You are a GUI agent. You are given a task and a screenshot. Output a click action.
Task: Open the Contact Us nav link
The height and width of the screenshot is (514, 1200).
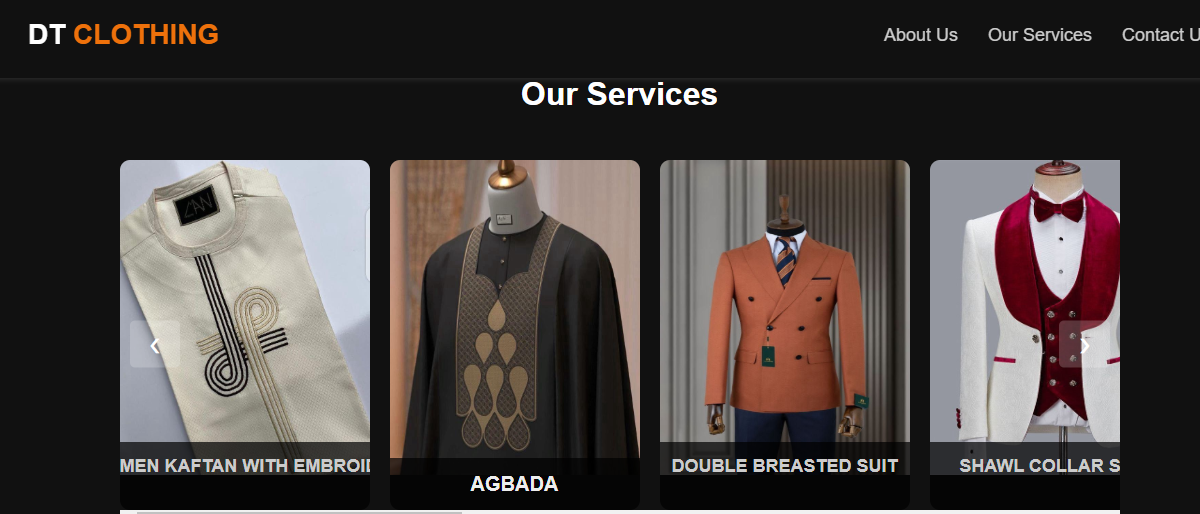(1161, 35)
